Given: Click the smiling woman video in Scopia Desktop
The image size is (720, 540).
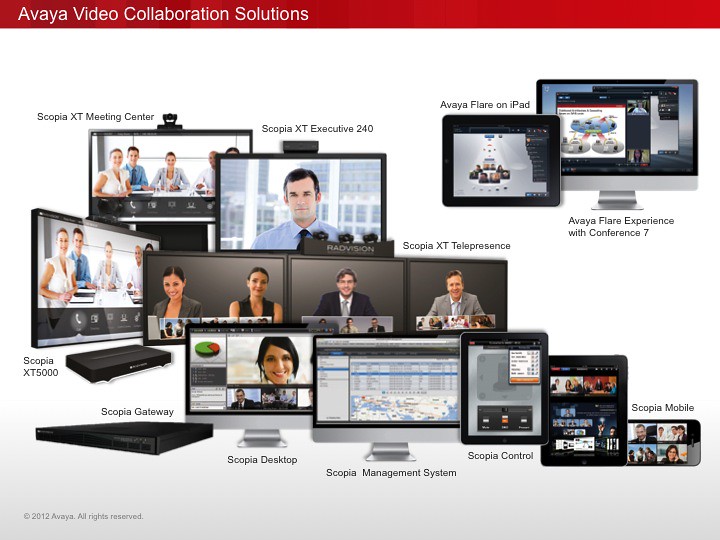Looking at the screenshot, I should (270, 359).
